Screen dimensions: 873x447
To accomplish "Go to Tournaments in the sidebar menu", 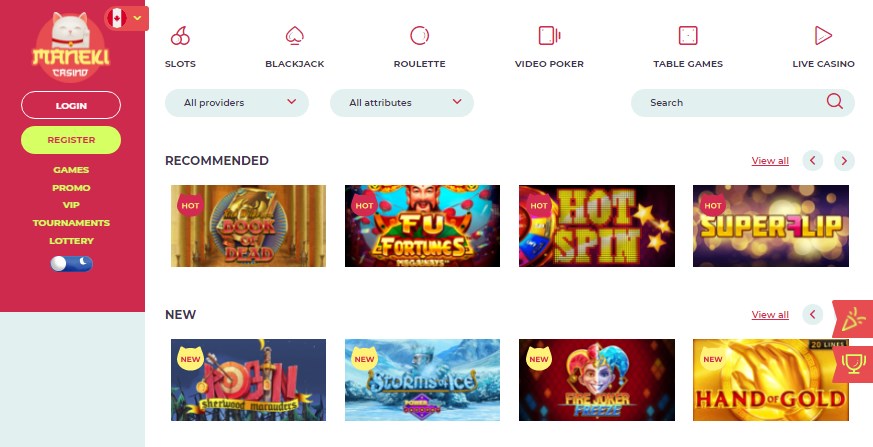I will (x=71, y=223).
